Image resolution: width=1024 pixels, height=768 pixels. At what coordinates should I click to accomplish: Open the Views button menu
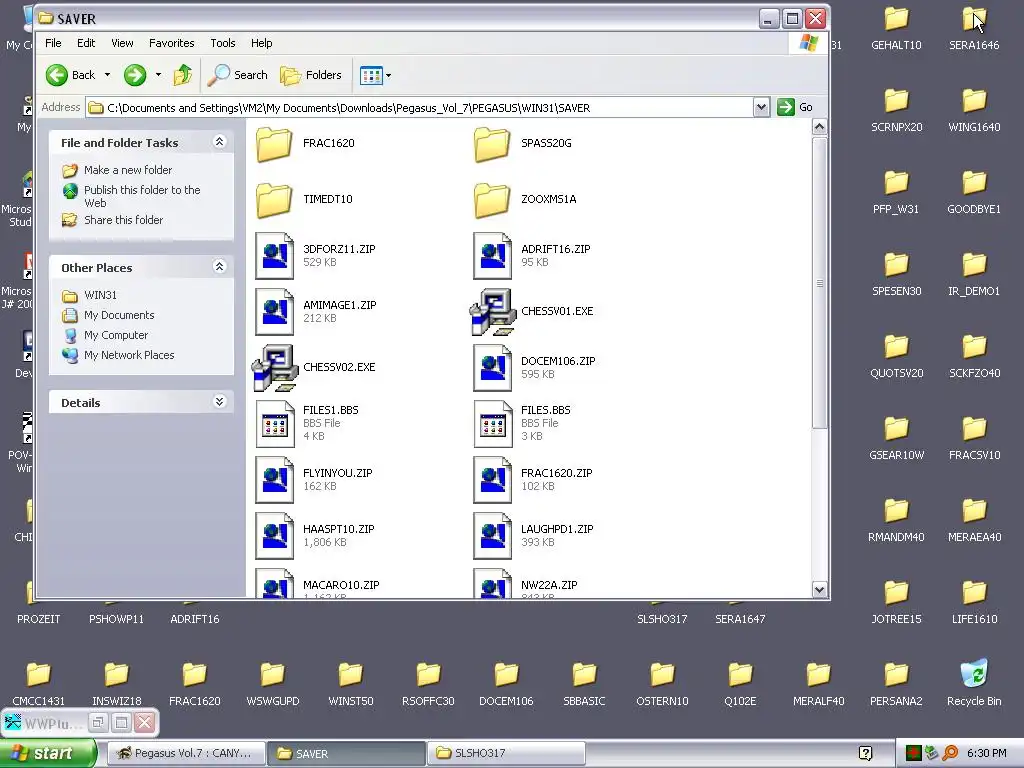tap(376, 75)
